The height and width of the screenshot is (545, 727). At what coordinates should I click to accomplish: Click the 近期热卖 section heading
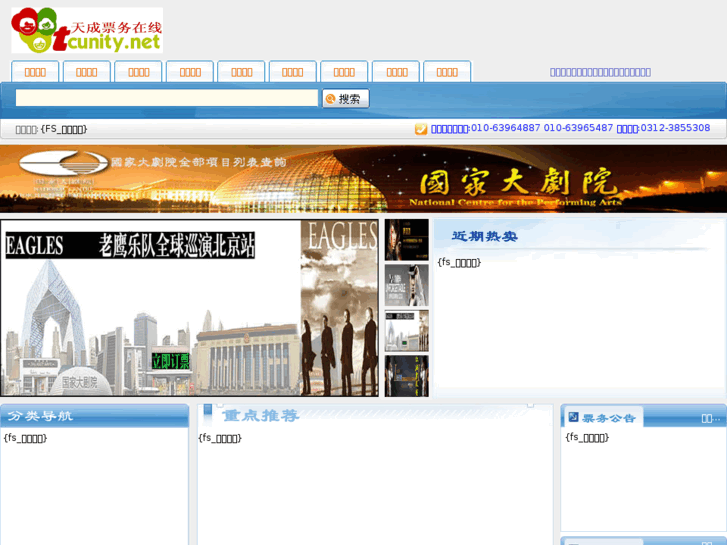[485, 237]
